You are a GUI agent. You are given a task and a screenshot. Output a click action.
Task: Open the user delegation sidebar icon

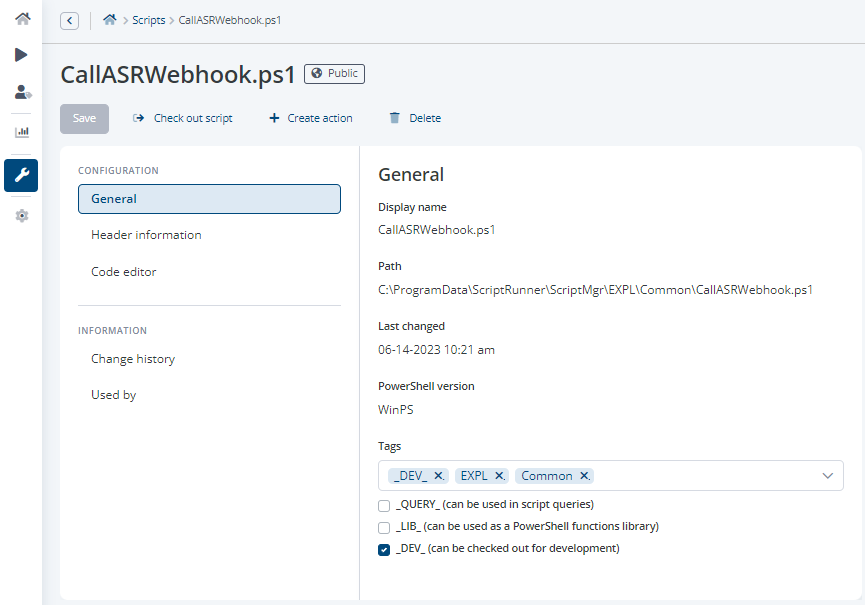[x=21, y=92]
